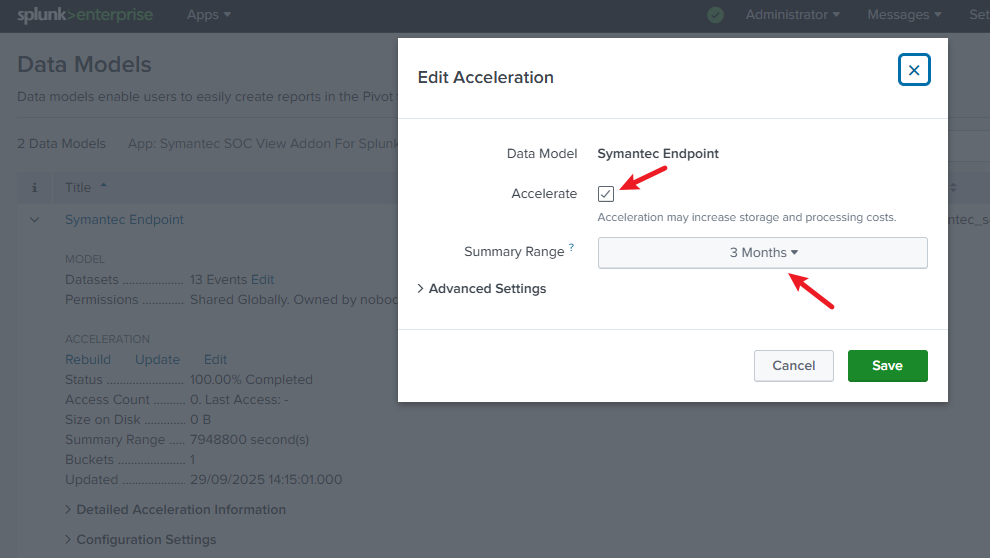Click the Update acceleration link
Screen dimensions: 990x558
(157, 360)
